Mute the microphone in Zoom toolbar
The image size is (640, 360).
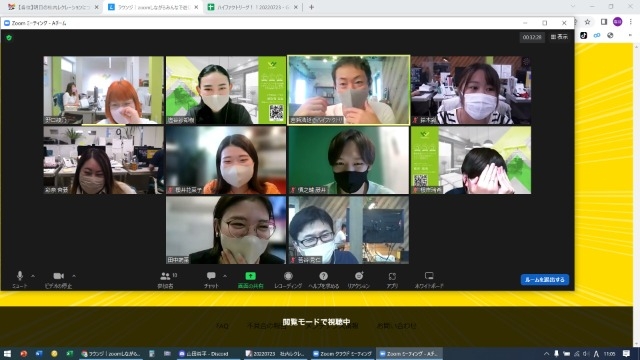point(20,279)
